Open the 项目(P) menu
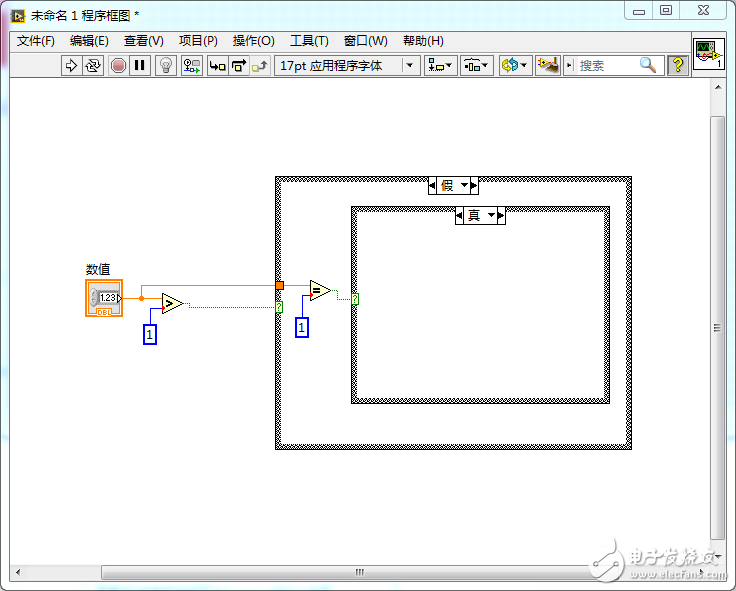The width and height of the screenshot is (736, 591). point(198,41)
